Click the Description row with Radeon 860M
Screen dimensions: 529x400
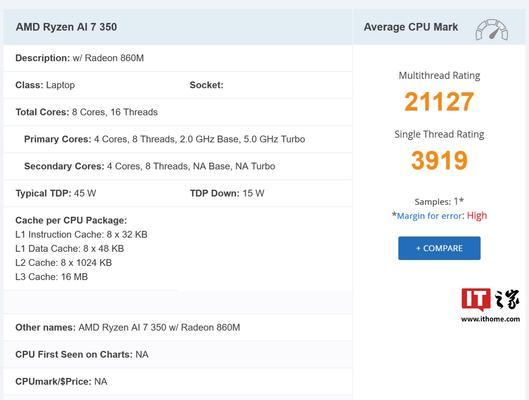[178, 58]
